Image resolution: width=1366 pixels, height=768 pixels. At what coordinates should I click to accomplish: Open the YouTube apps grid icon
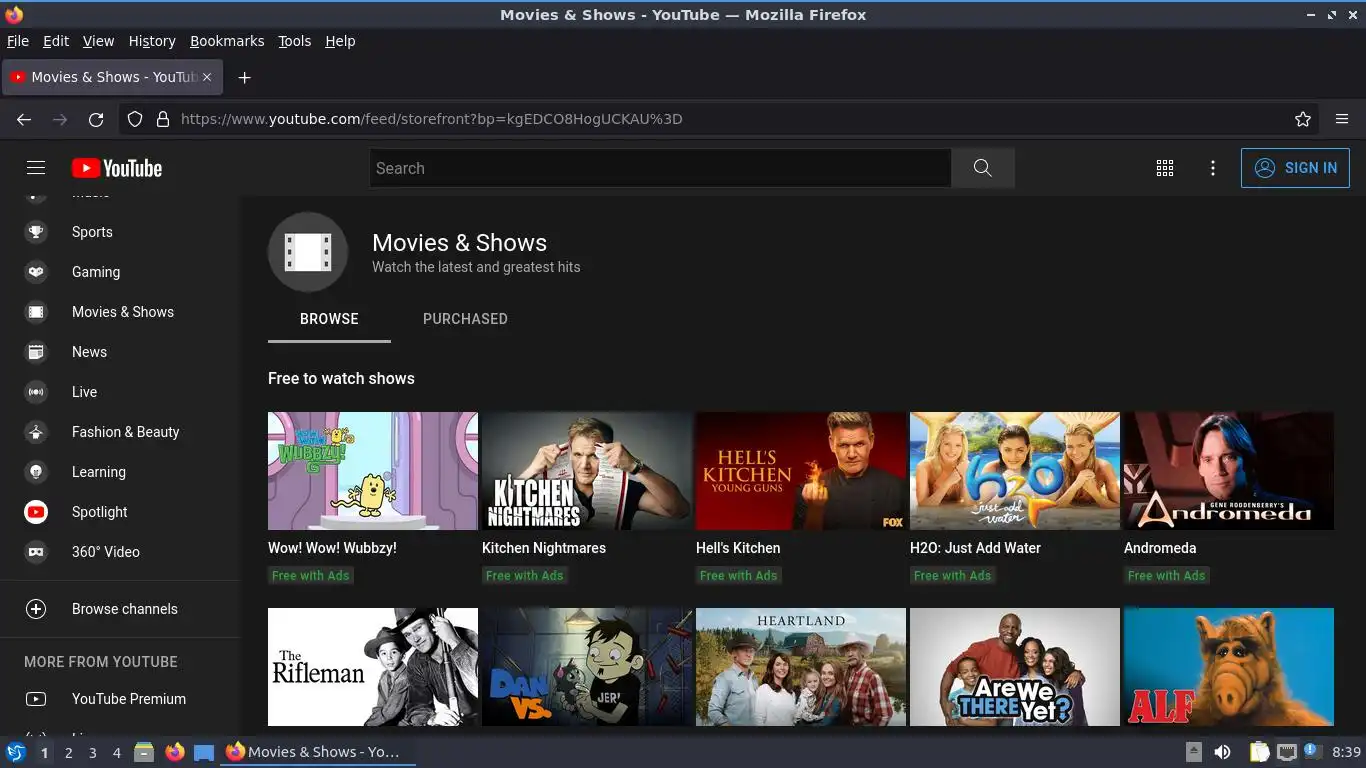[1165, 168]
